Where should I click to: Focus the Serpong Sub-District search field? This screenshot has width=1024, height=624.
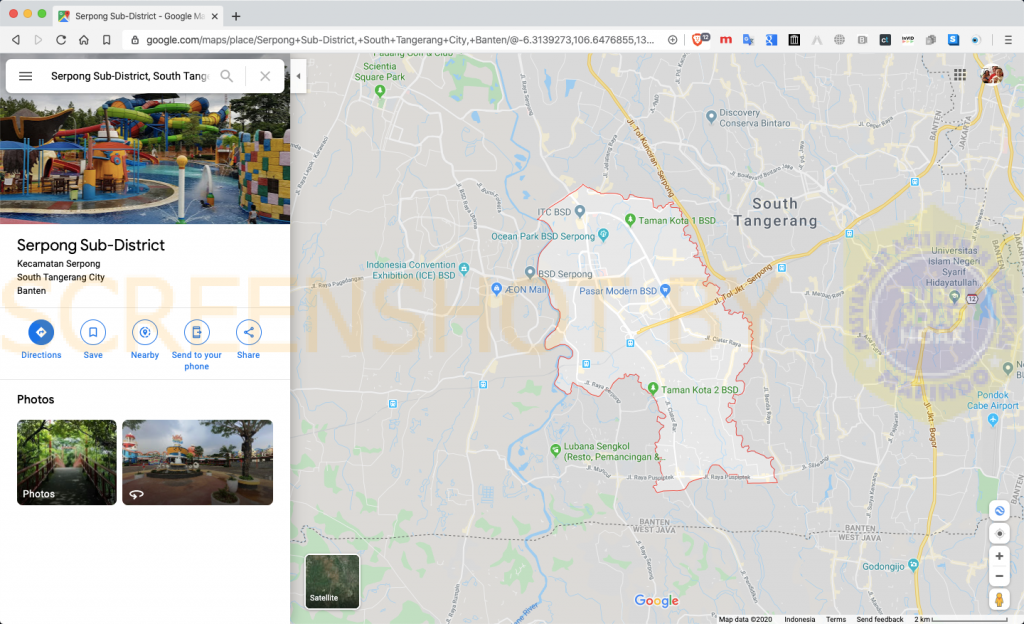(129, 76)
